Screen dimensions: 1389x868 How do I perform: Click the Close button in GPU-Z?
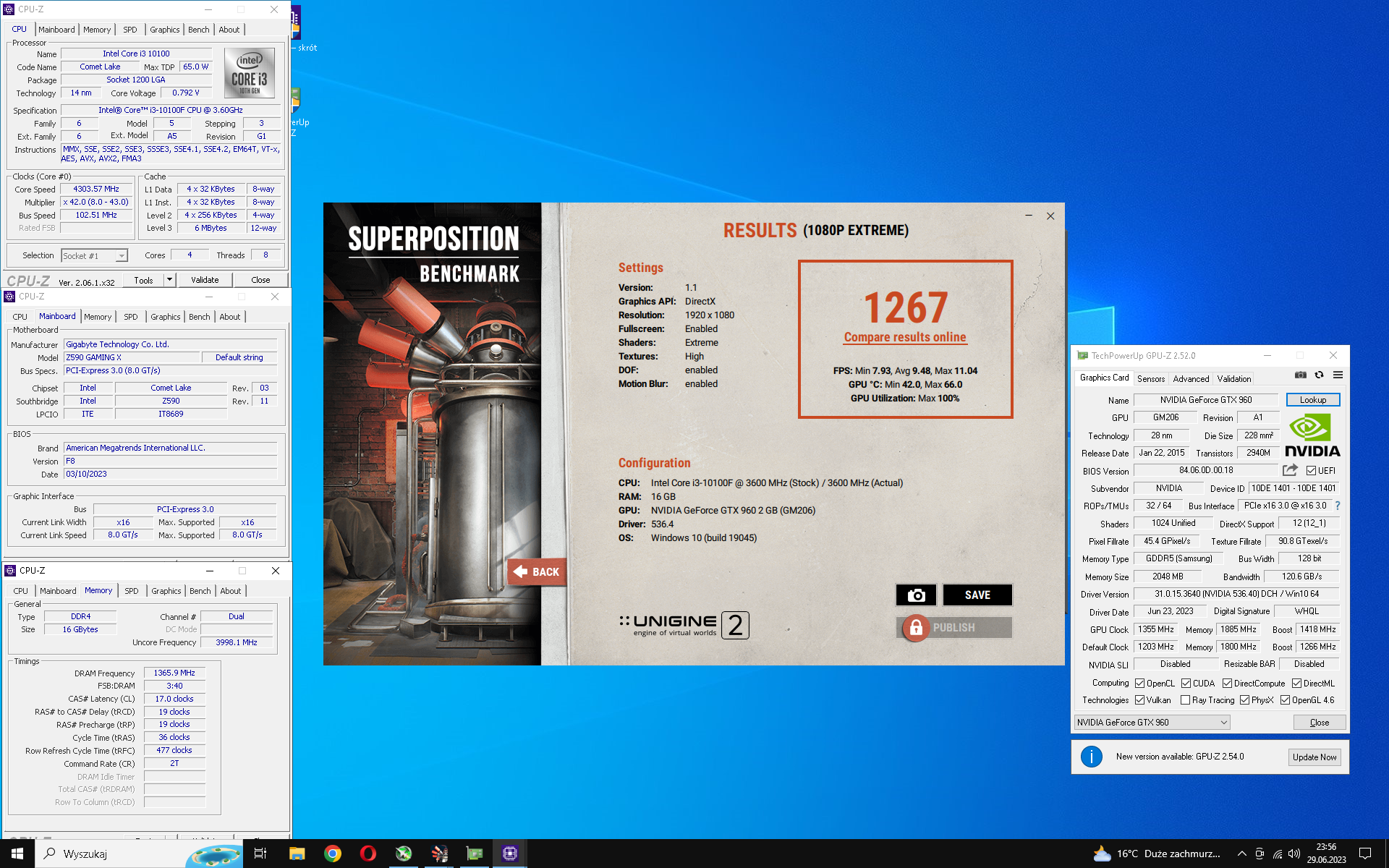(1320, 723)
